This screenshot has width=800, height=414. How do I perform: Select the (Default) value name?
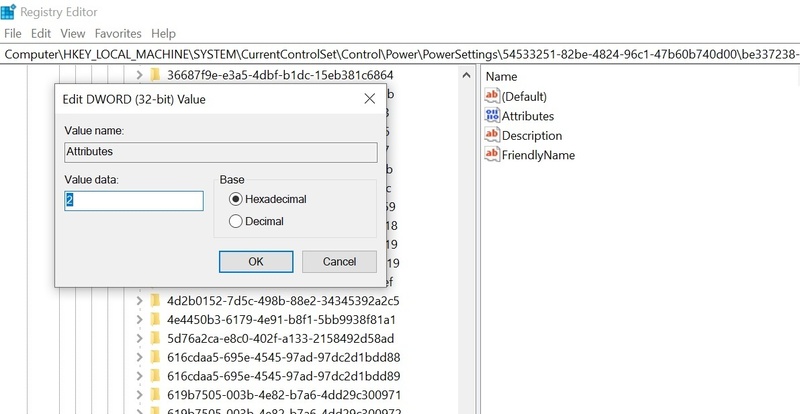point(524,96)
